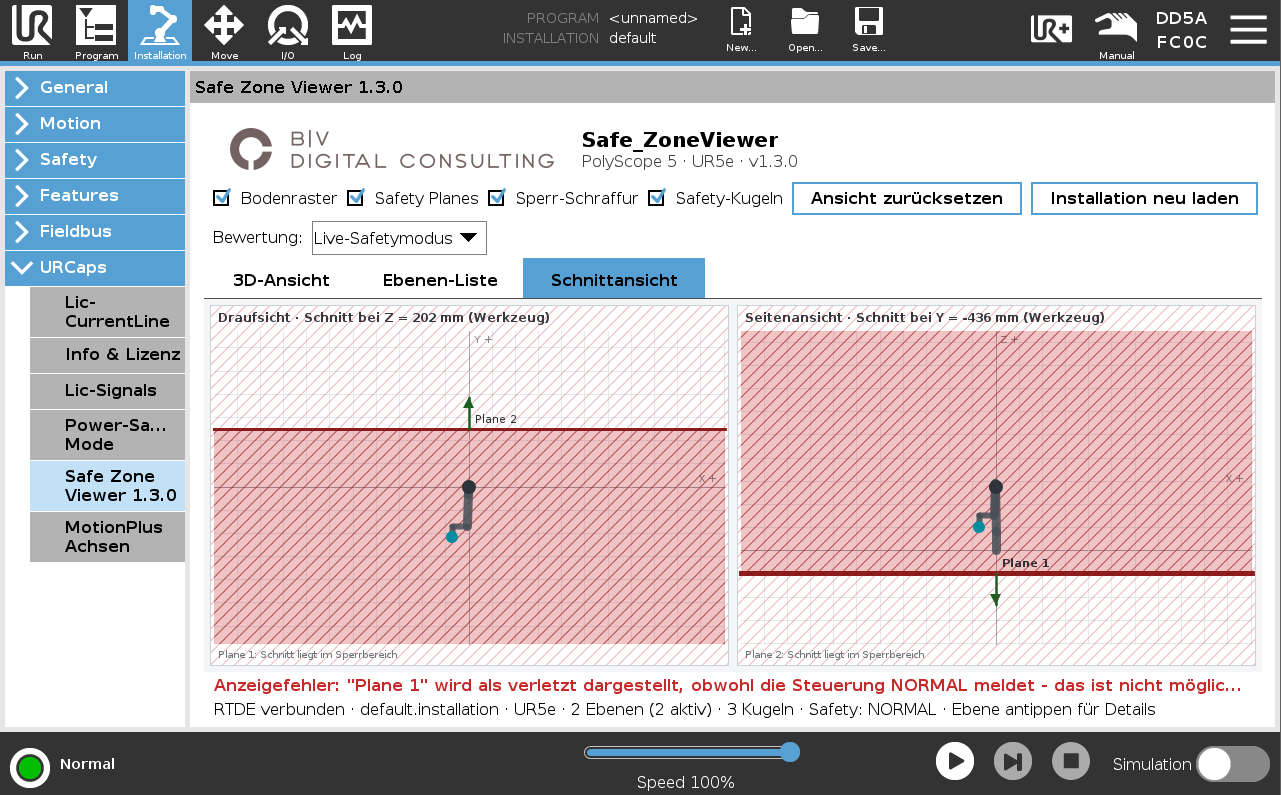
Task: Create a file with New icon
Action: click(741, 22)
